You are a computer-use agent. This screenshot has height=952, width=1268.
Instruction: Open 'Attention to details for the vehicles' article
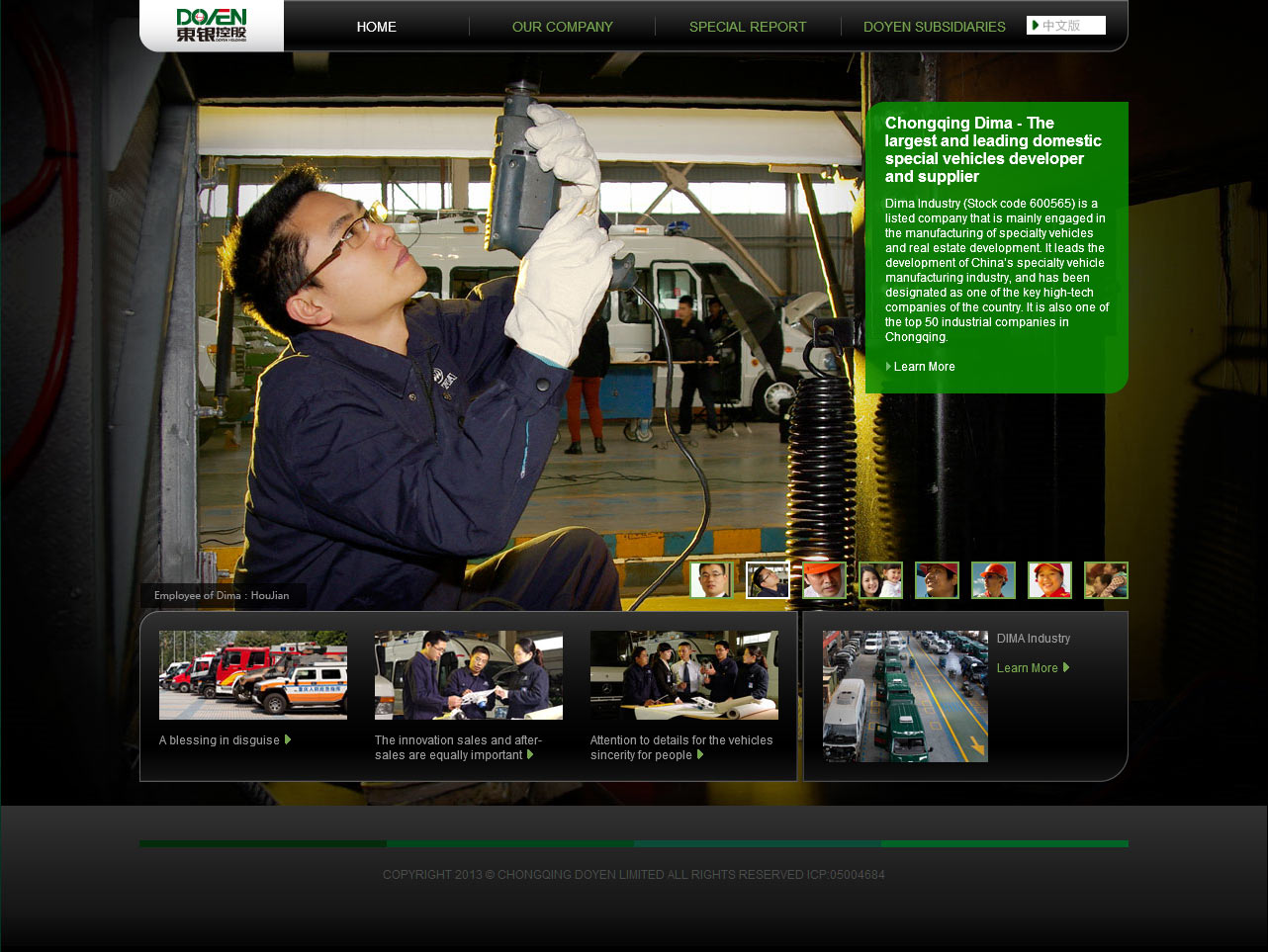pyautogui.click(x=681, y=747)
